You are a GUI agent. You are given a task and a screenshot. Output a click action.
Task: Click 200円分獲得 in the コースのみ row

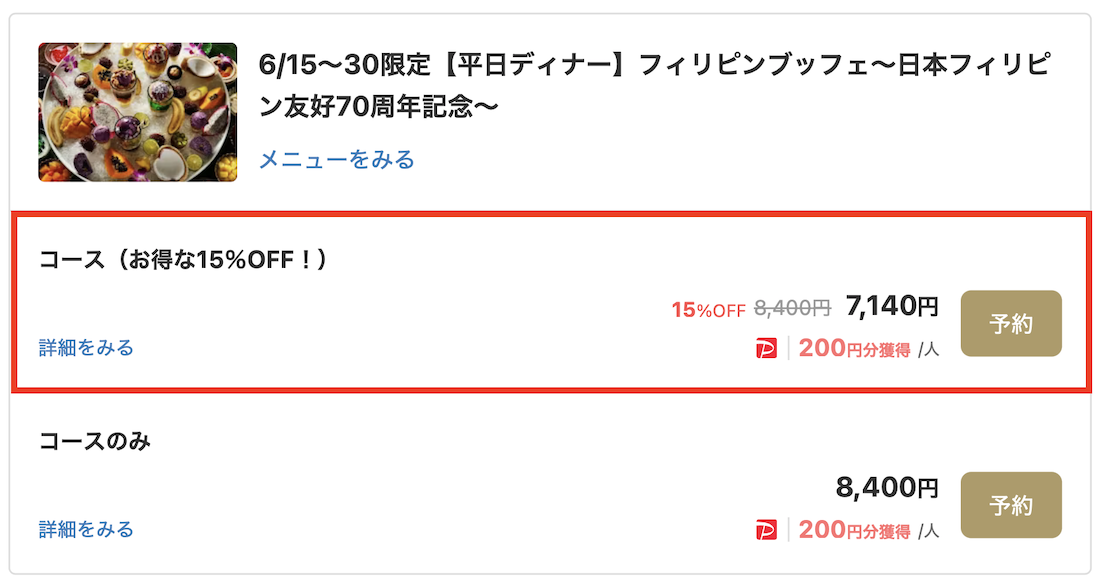854,530
